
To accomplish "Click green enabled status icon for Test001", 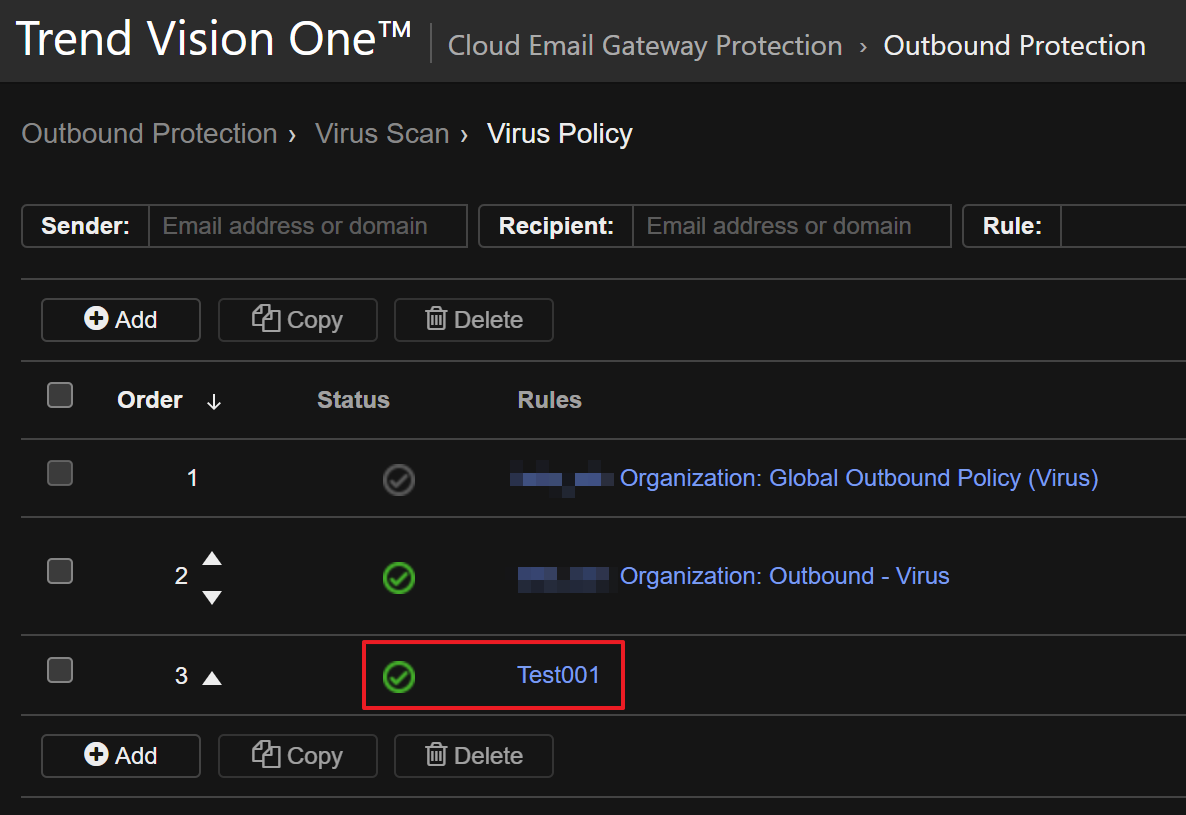I will click(x=399, y=677).
